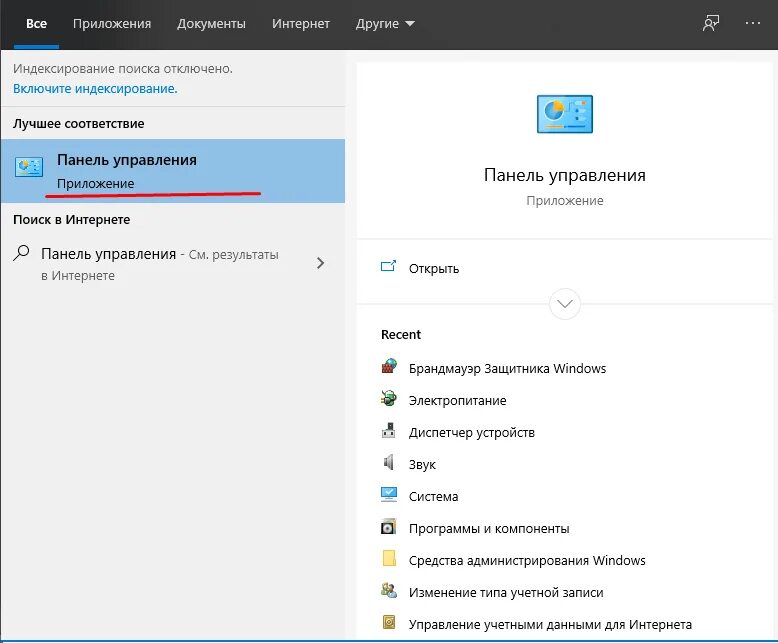
Task: Click the Windows Defender Firewall icon
Action: (389, 367)
